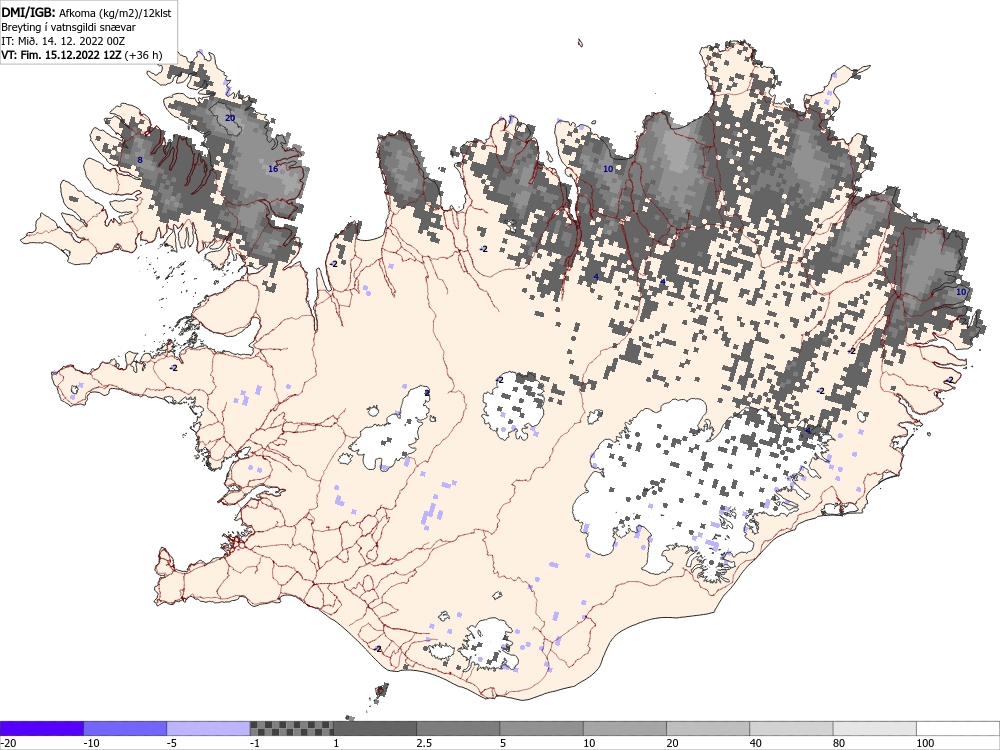Click the checkered legend swatch between -1 and 1
The width and height of the screenshot is (1000, 750).
pyautogui.click(x=291, y=728)
